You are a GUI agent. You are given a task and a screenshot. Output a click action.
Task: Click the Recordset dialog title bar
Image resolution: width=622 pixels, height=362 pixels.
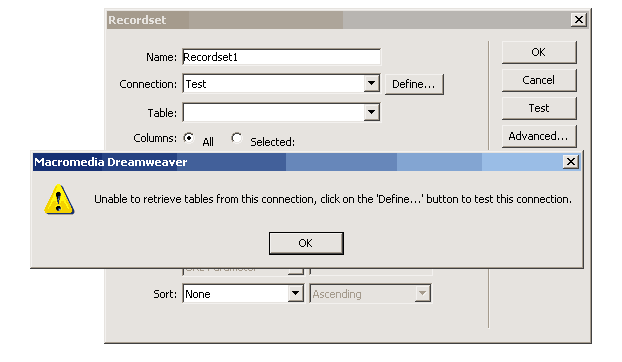pos(339,20)
